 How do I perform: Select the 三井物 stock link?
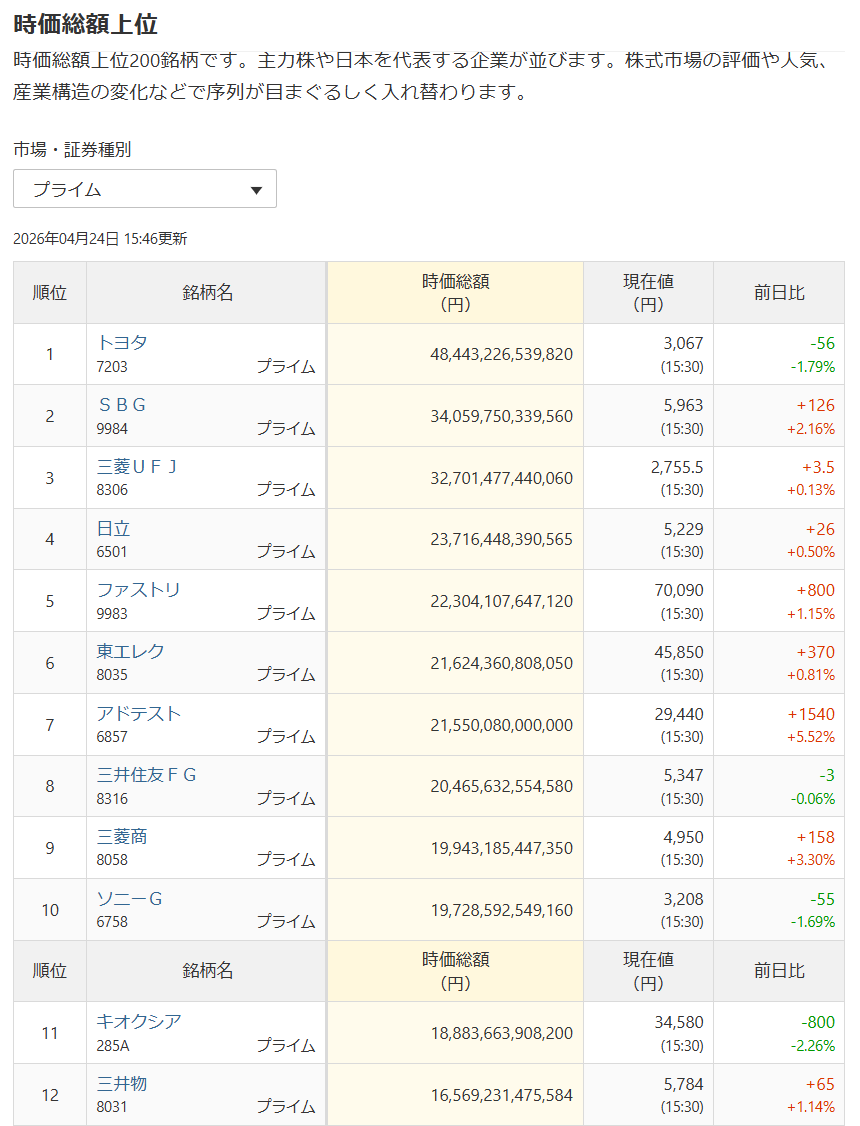122,1083
